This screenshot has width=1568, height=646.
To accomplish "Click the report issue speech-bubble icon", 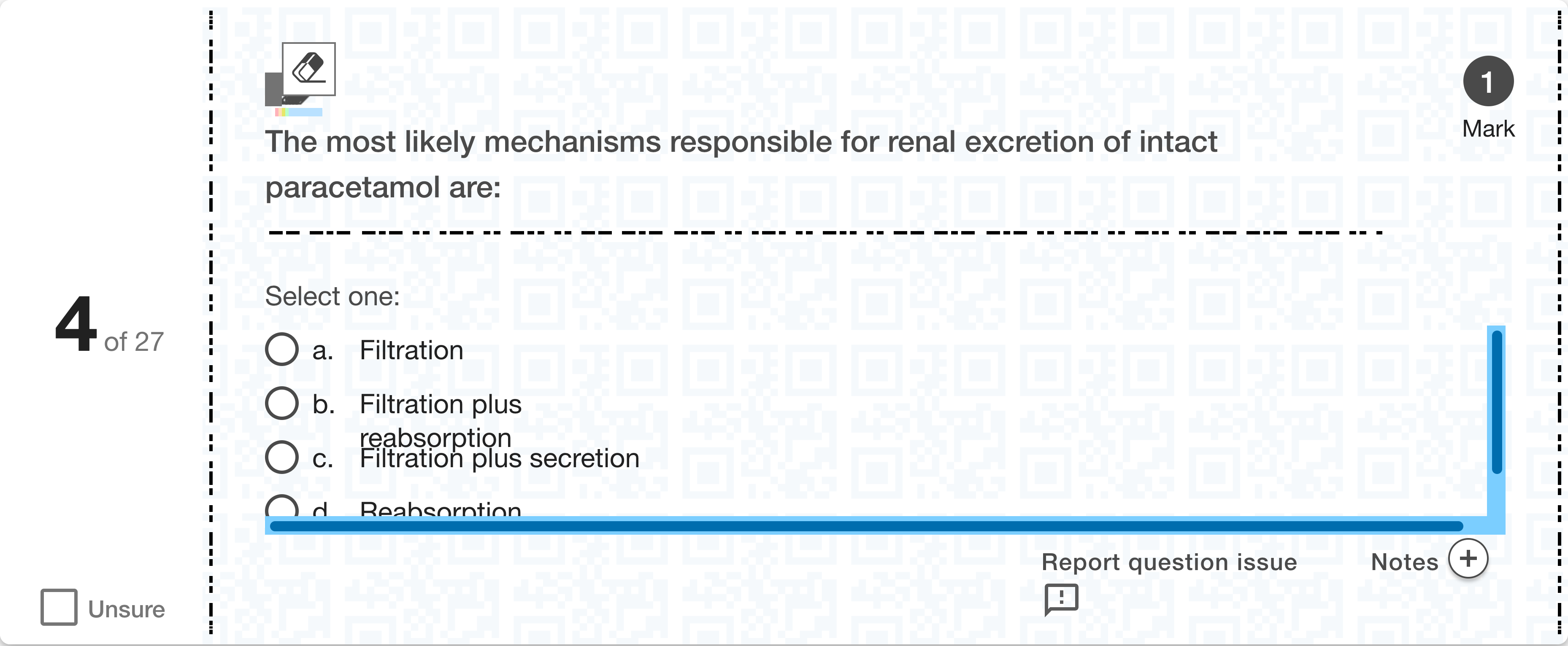I will point(1061,599).
